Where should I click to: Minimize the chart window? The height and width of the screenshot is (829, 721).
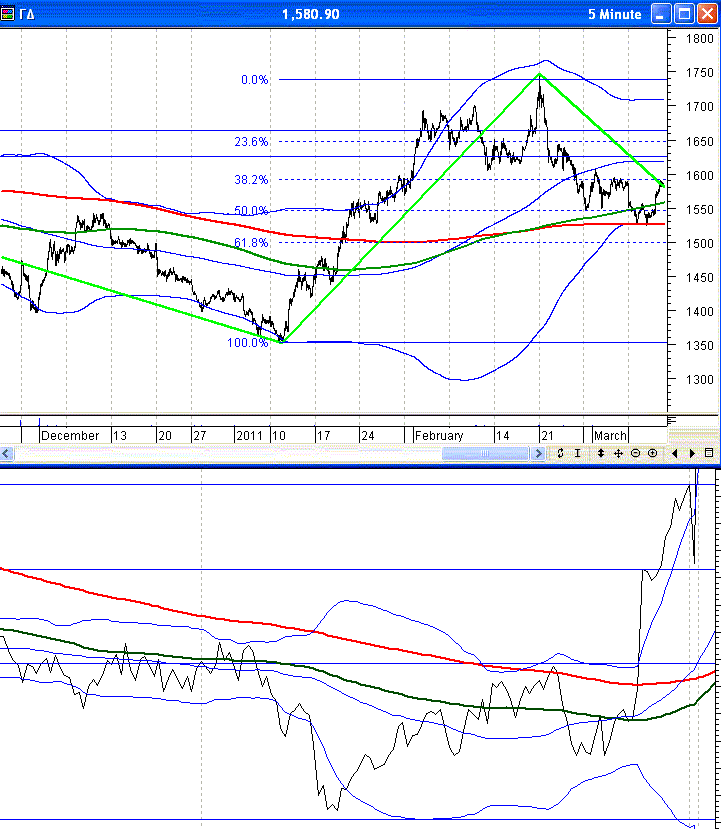[661, 14]
